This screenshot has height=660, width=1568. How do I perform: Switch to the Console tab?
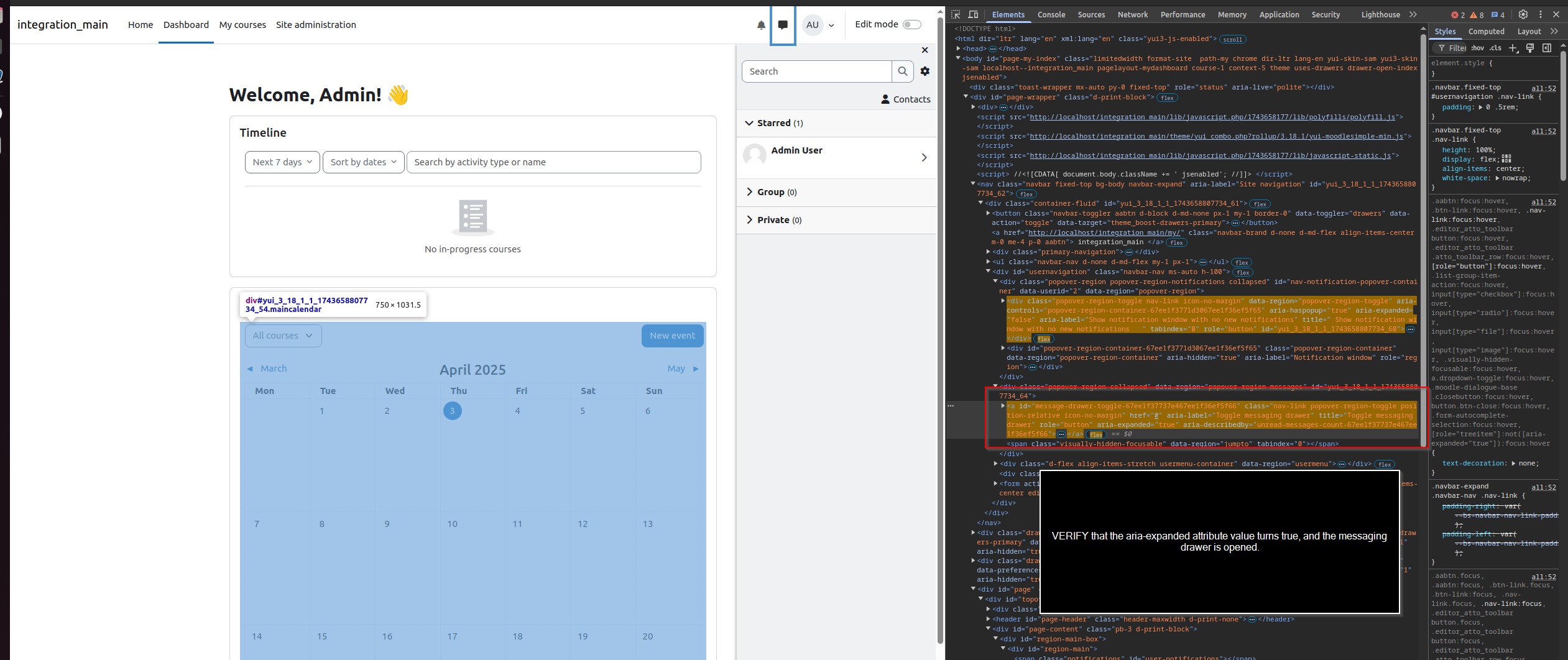(x=1051, y=14)
